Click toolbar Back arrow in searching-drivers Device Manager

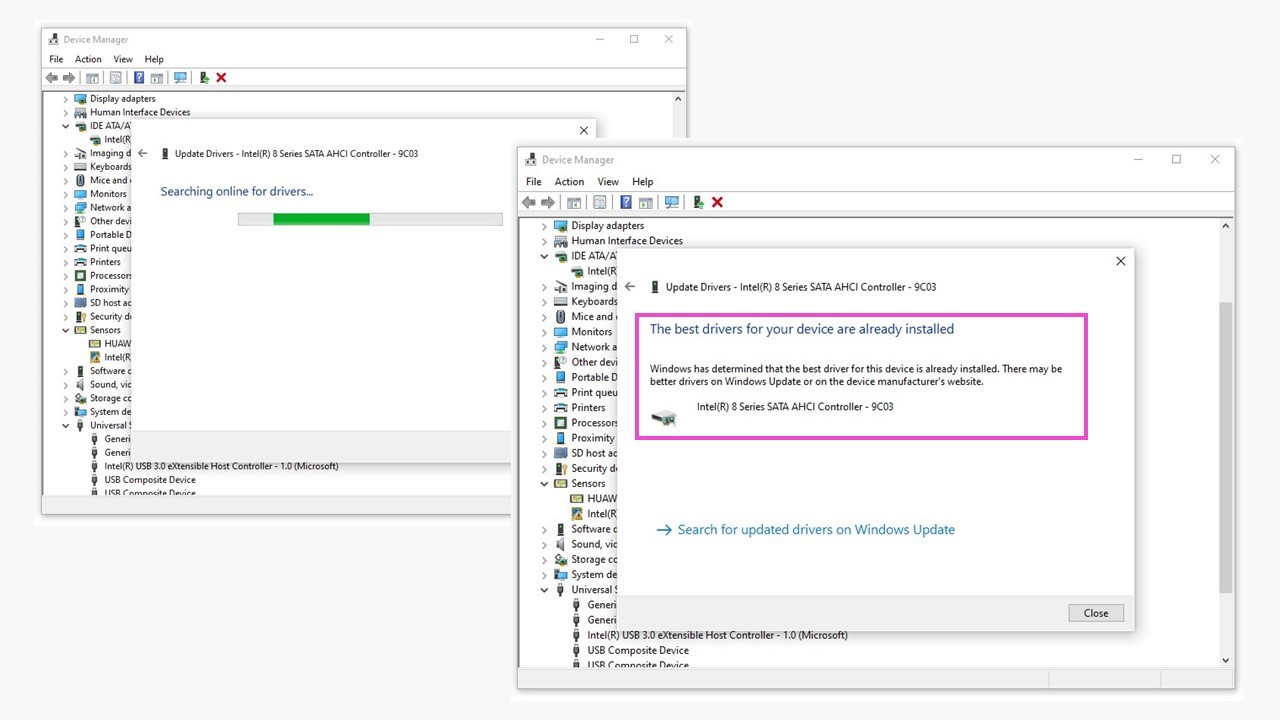(52, 78)
